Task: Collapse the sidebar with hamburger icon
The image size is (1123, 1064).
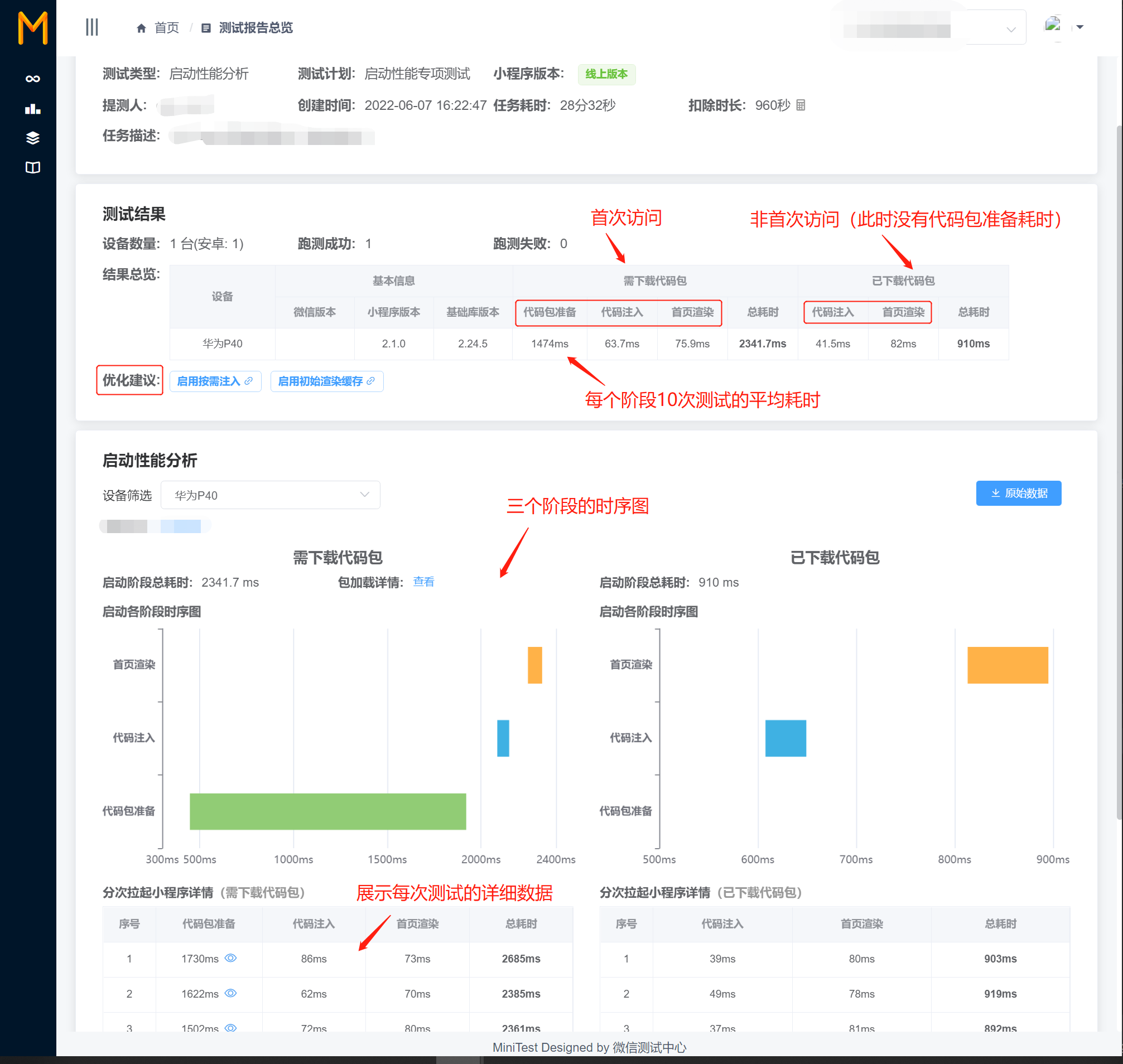Action: click(x=91, y=27)
